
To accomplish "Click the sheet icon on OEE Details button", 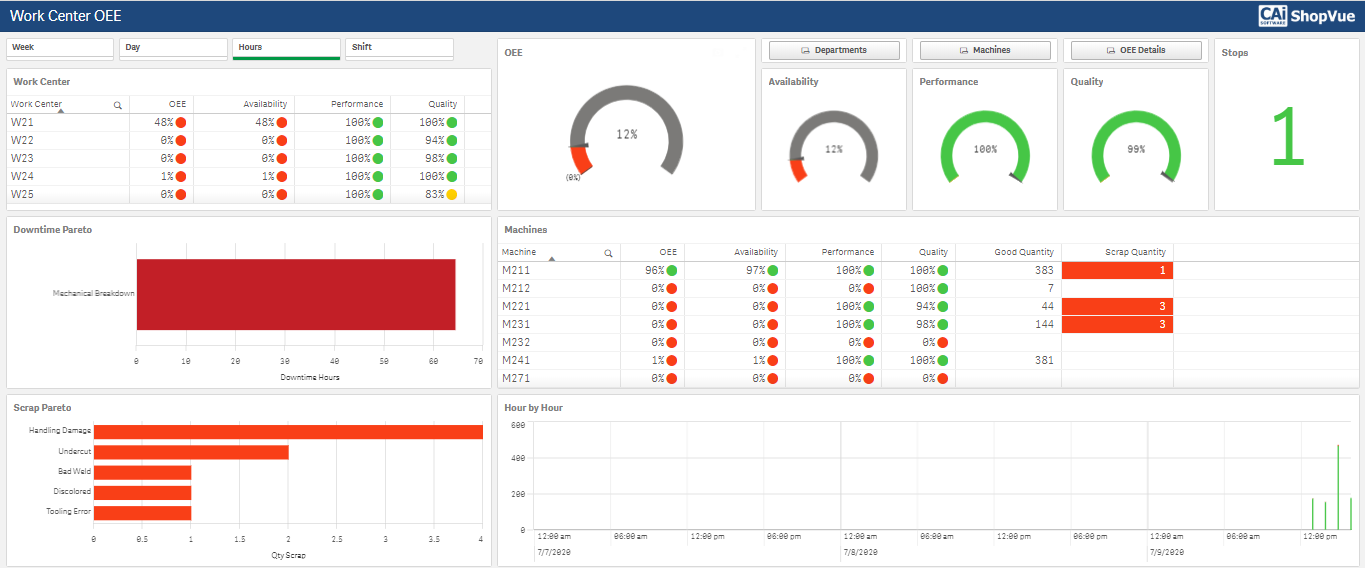I will click(1111, 50).
